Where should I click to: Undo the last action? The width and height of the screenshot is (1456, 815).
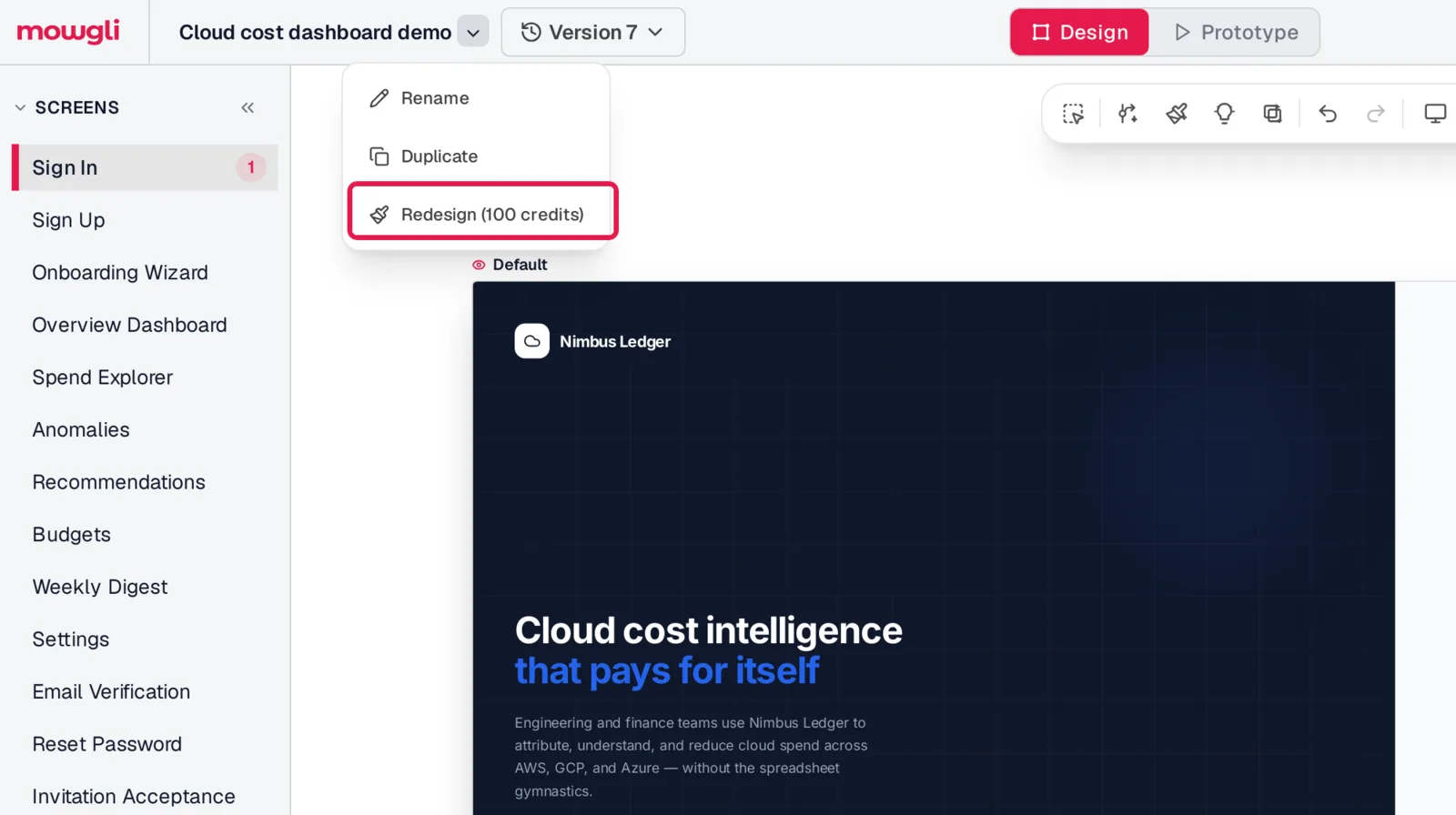[1328, 114]
